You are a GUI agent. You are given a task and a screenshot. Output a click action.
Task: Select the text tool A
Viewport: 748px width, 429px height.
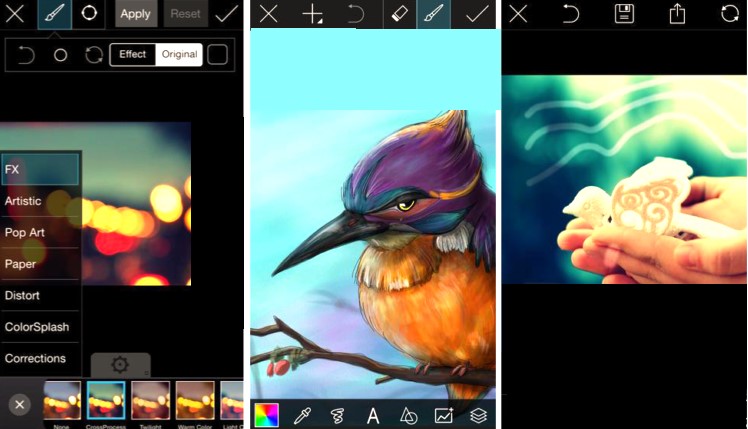373,416
